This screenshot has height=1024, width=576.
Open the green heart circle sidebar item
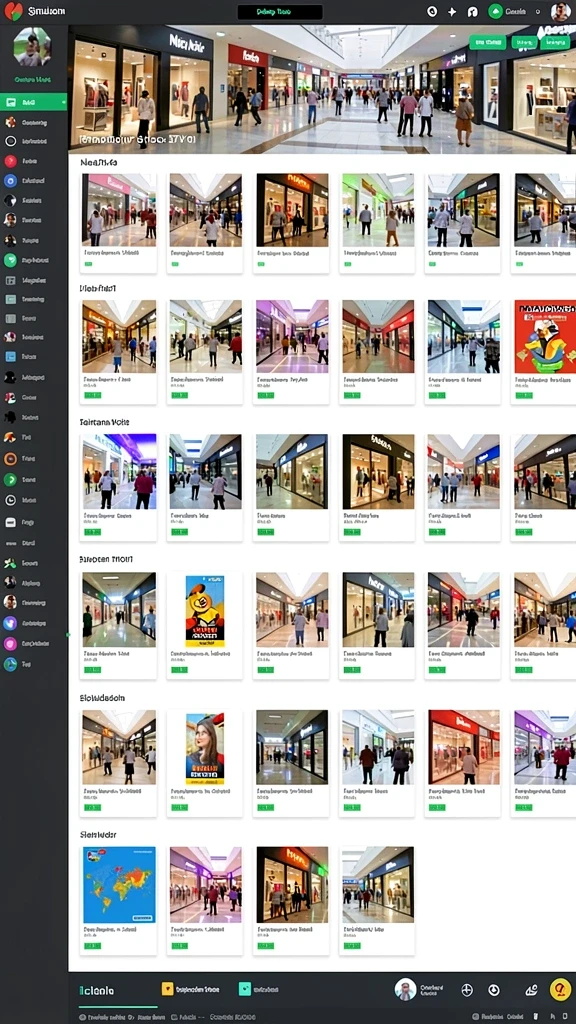[10, 260]
